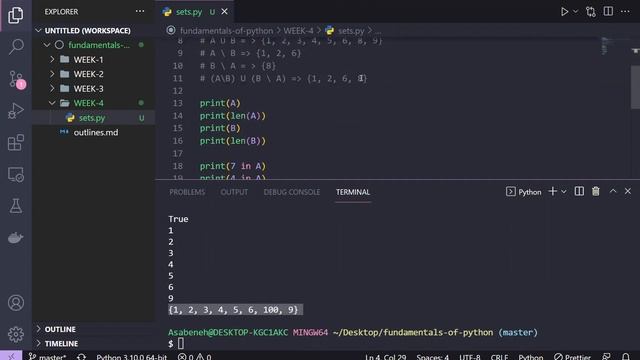Open the Source Control view
Image resolution: width=640 pixels, height=360 pixels.
pos(16,79)
